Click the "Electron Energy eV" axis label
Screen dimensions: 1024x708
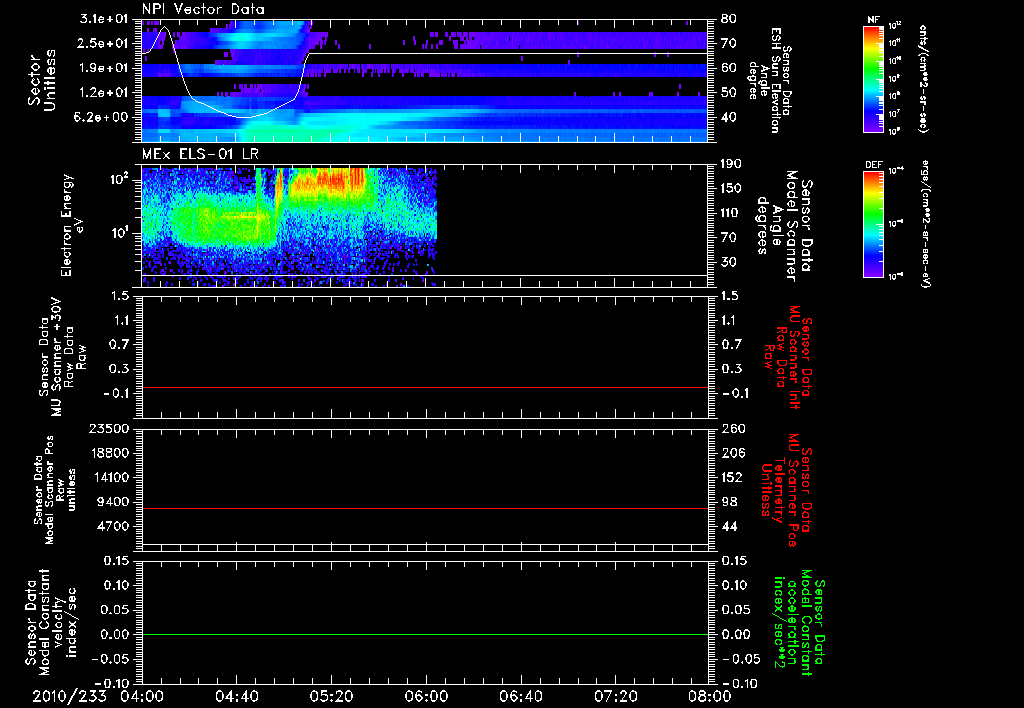click(x=73, y=225)
